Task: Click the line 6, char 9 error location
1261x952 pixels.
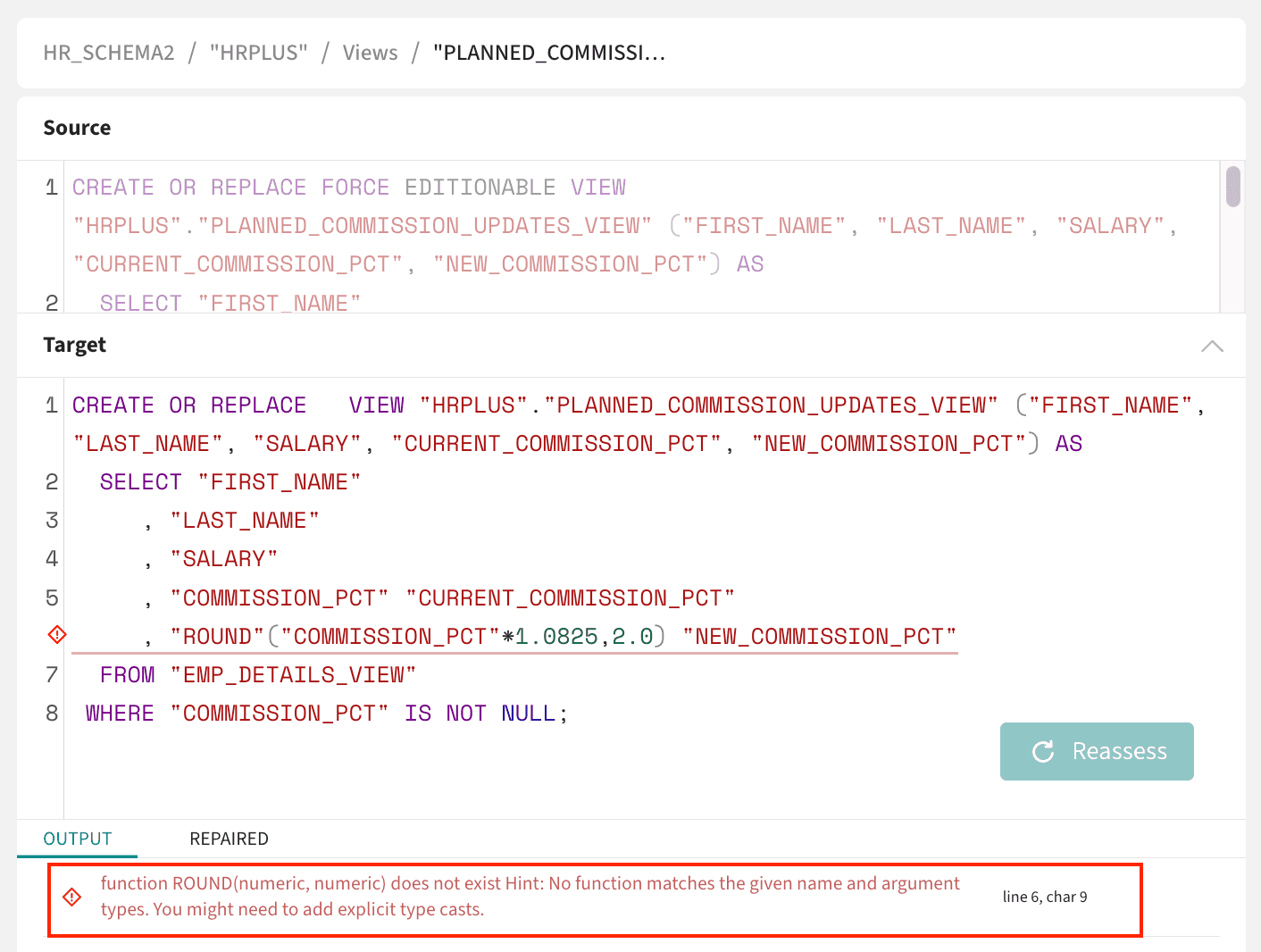Action: coord(1045,897)
